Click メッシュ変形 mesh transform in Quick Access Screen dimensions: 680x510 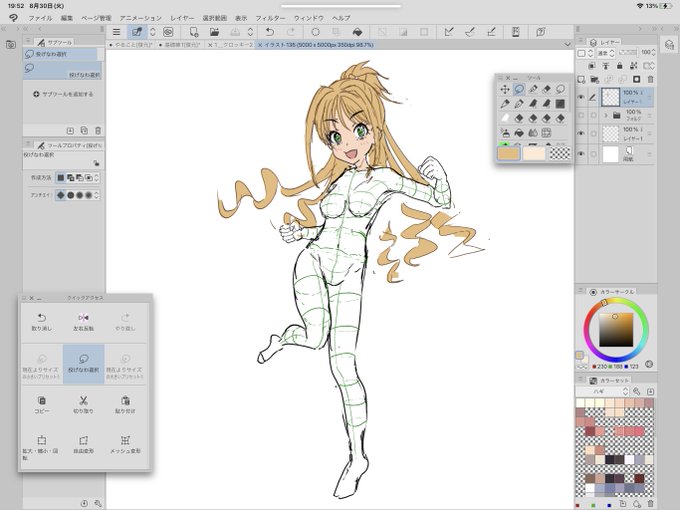pos(125,445)
